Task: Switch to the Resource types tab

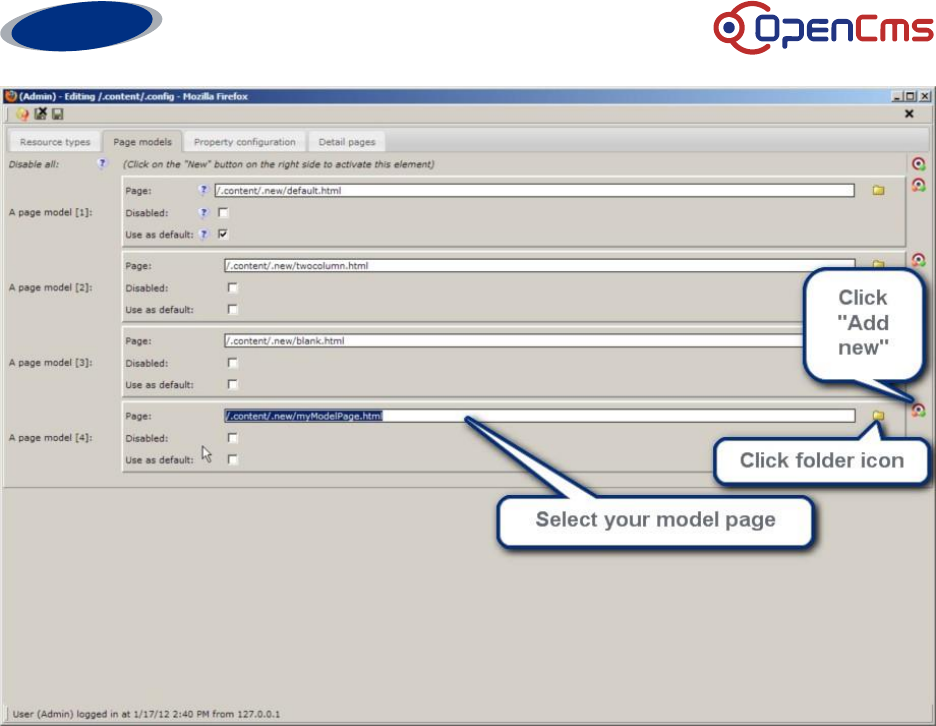Action: pyautogui.click(x=55, y=141)
